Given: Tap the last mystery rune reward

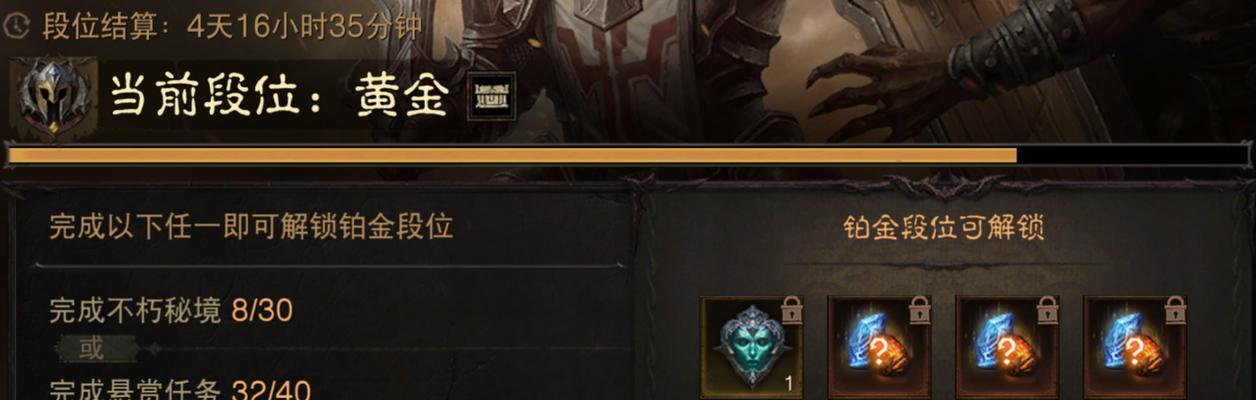Looking at the screenshot, I should (1135, 347).
